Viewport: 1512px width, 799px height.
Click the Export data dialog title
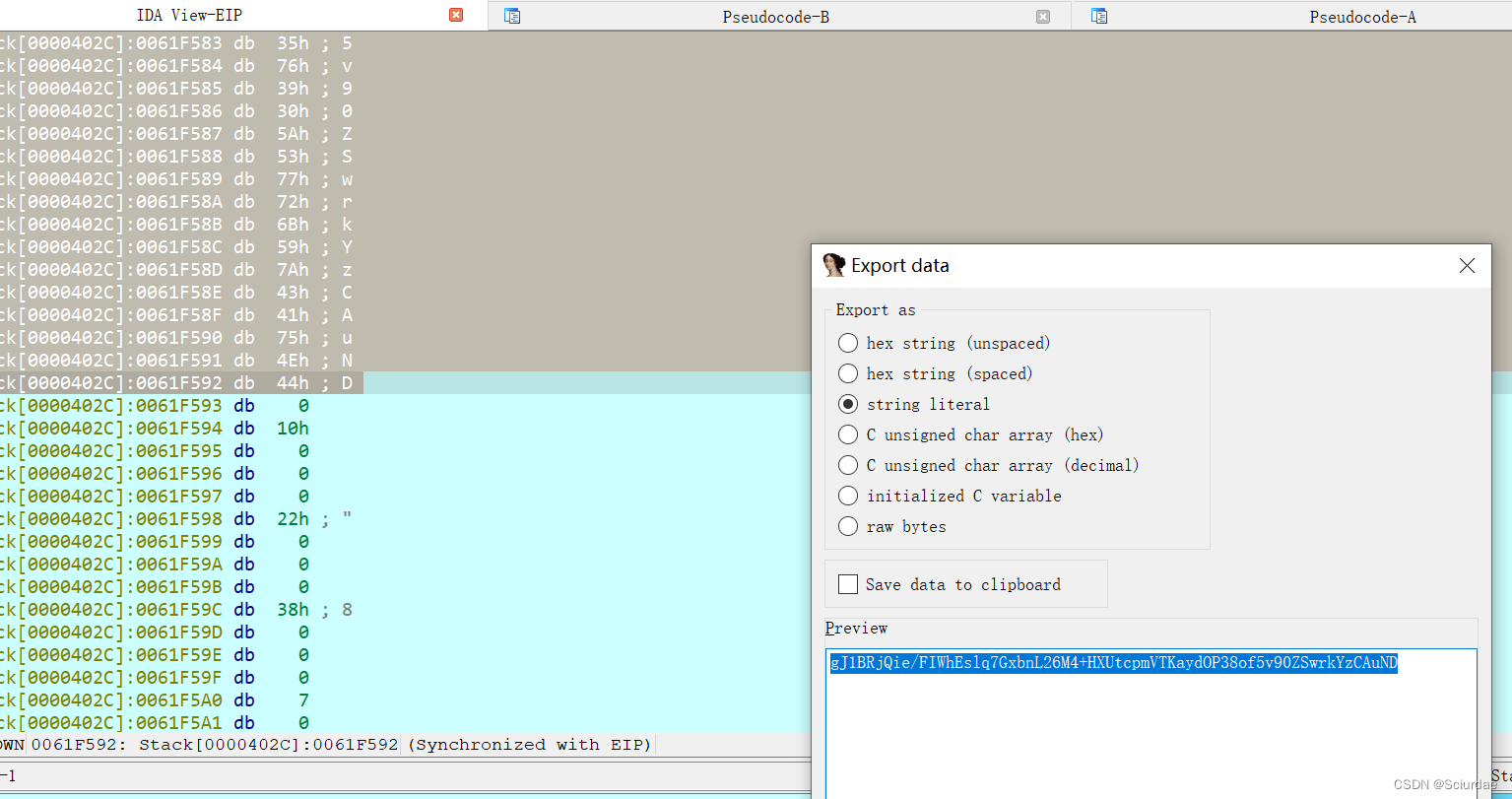(900, 266)
